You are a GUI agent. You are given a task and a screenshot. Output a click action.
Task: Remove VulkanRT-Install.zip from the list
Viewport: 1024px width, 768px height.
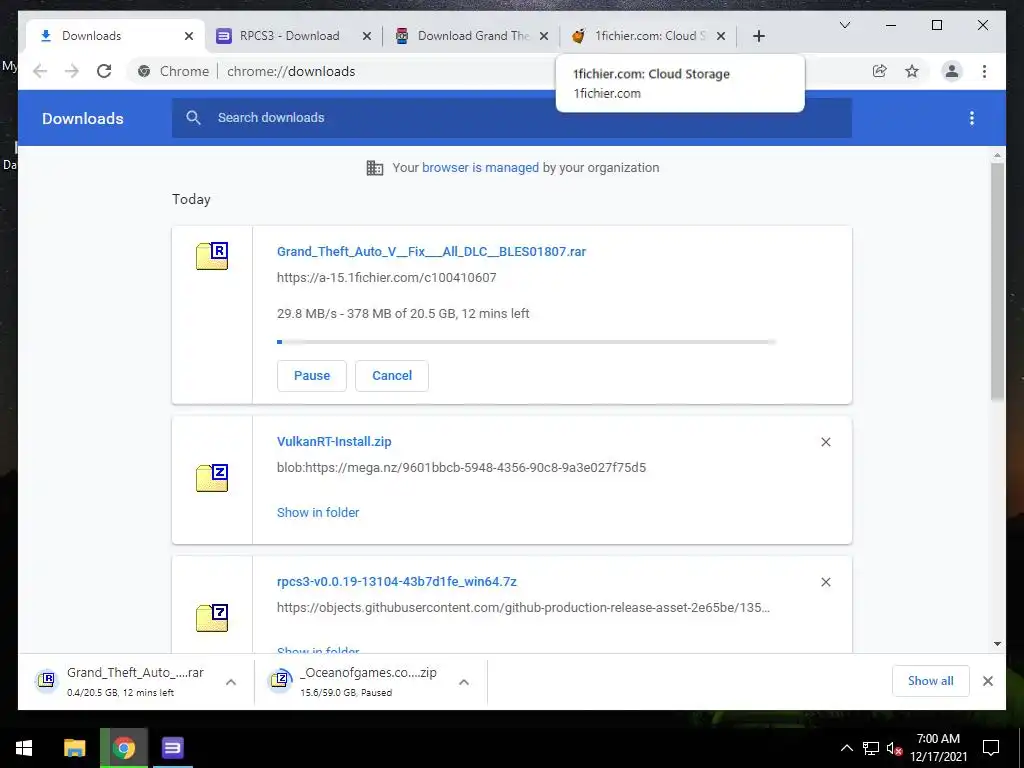click(825, 442)
